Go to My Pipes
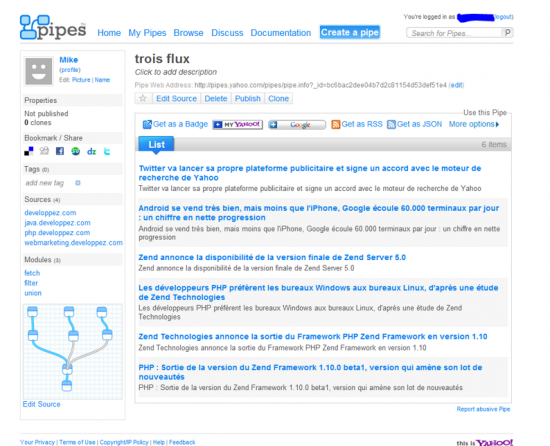The image size is (550, 446). [x=147, y=33]
